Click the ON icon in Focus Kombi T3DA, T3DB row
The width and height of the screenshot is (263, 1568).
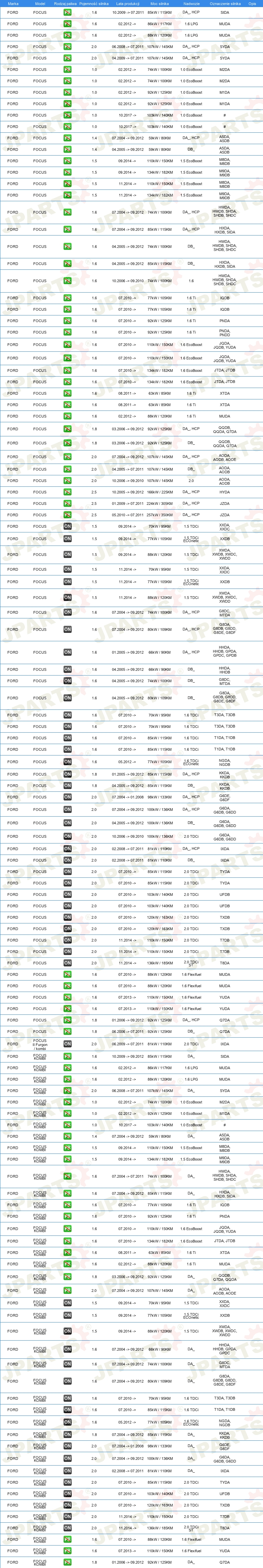pos(68,1398)
